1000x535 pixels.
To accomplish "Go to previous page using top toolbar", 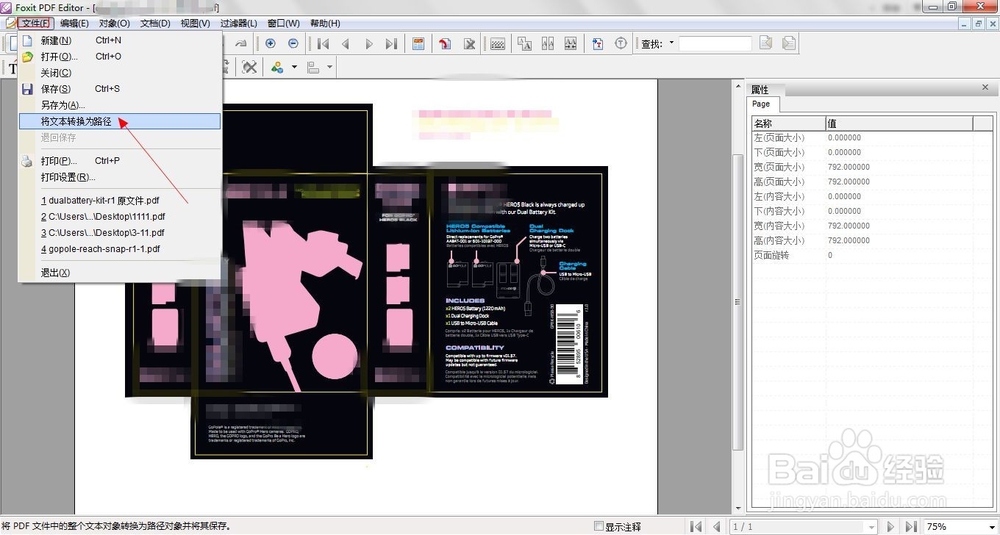I will pyautogui.click(x=346, y=43).
